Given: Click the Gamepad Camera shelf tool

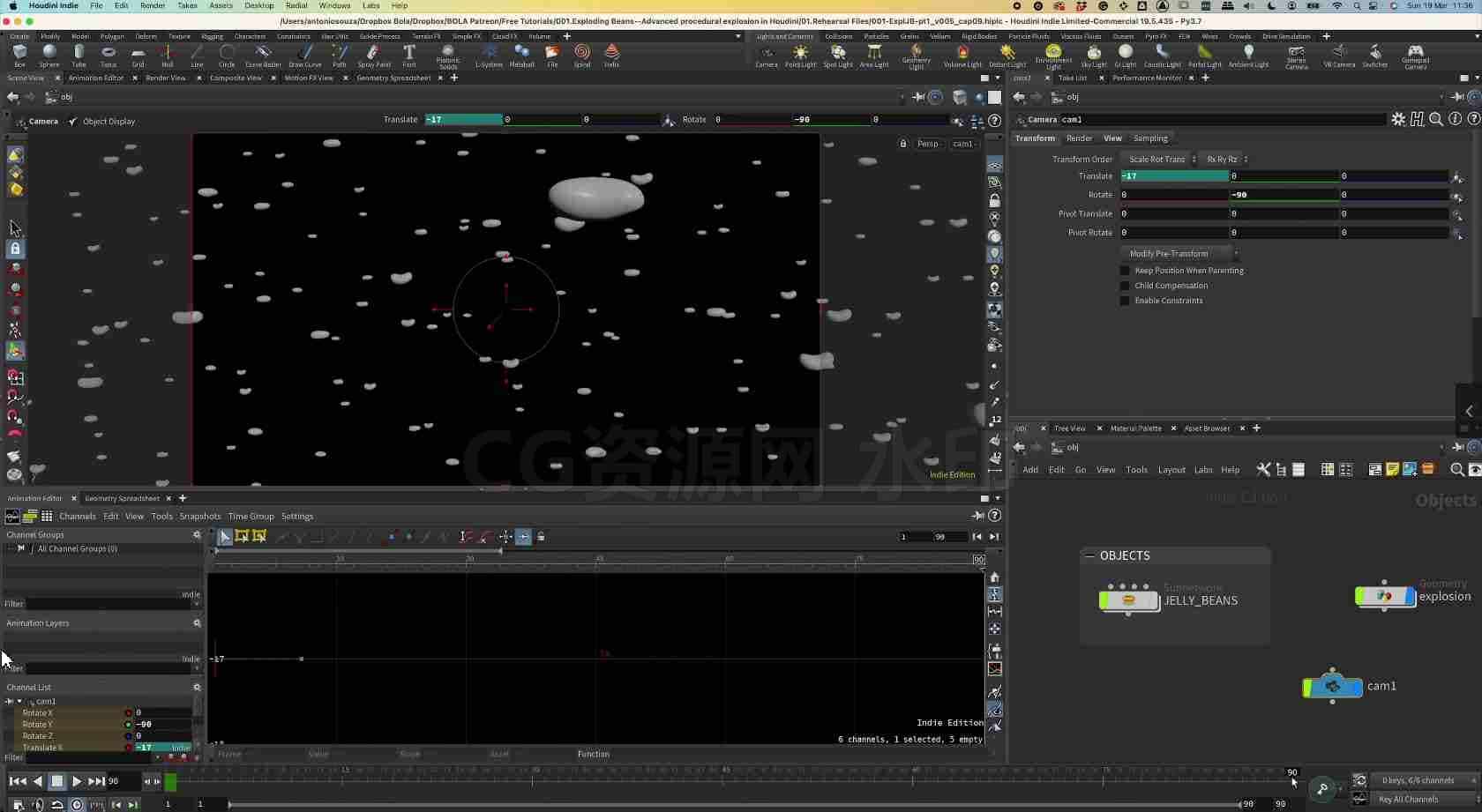Looking at the screenshot, I should click(x=1416, y=57).
